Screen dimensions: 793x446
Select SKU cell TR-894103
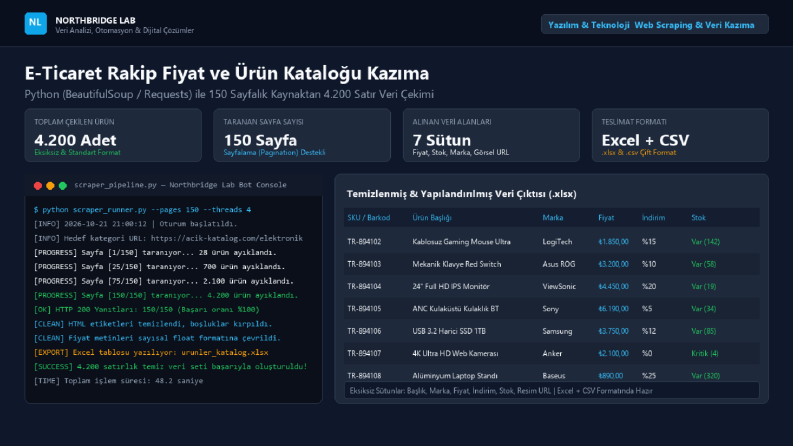pyautogui.click(x=364, y=264)
